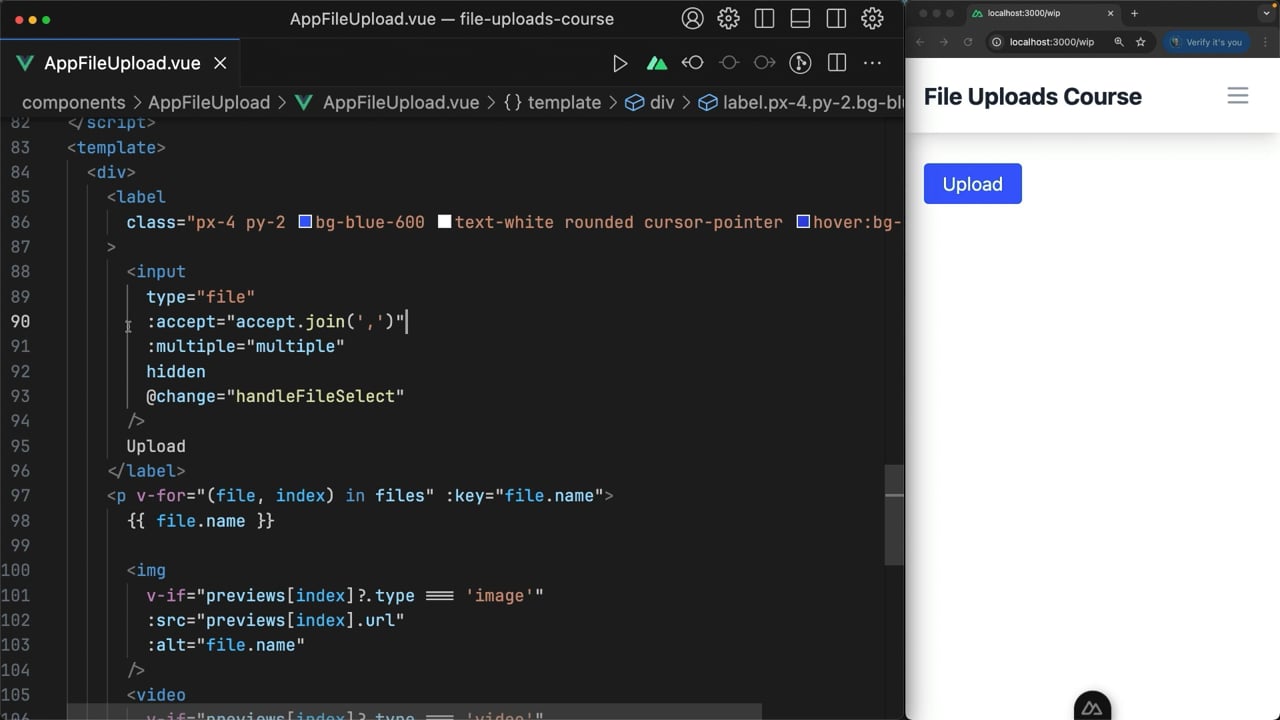
Task: Run the file with the play icon
Action: tap(620, 63)
